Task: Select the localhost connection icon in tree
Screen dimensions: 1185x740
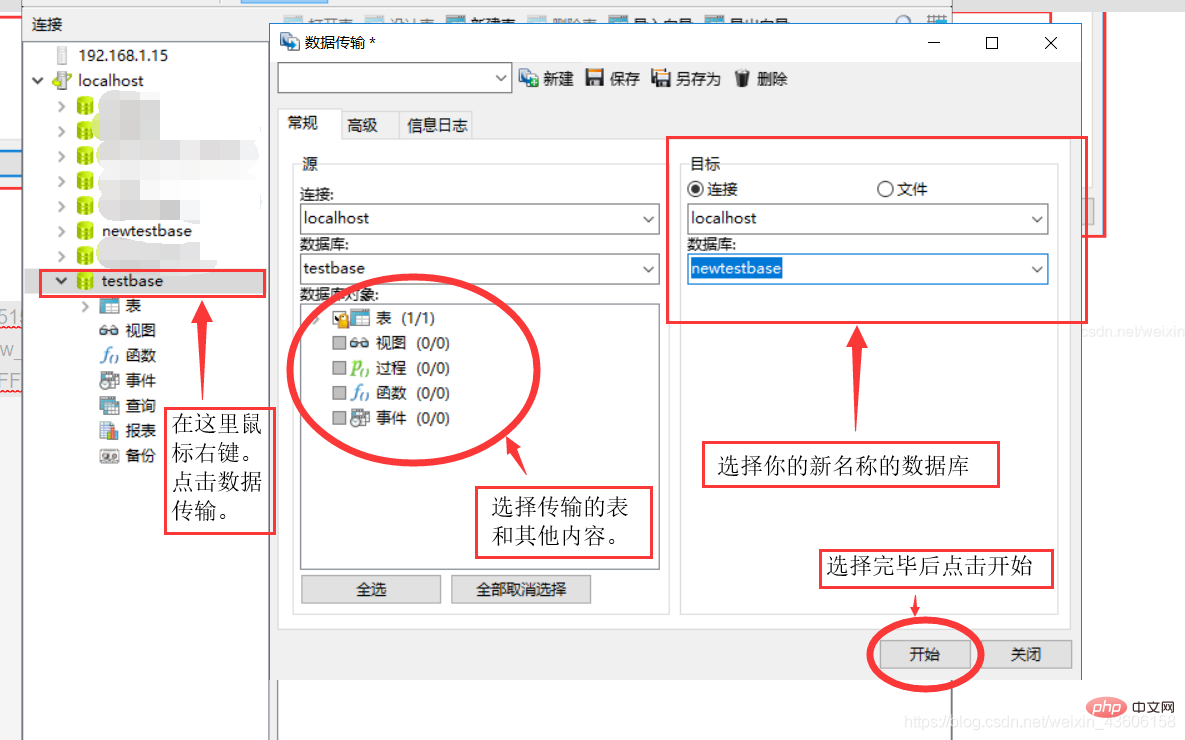Action: 62,80
